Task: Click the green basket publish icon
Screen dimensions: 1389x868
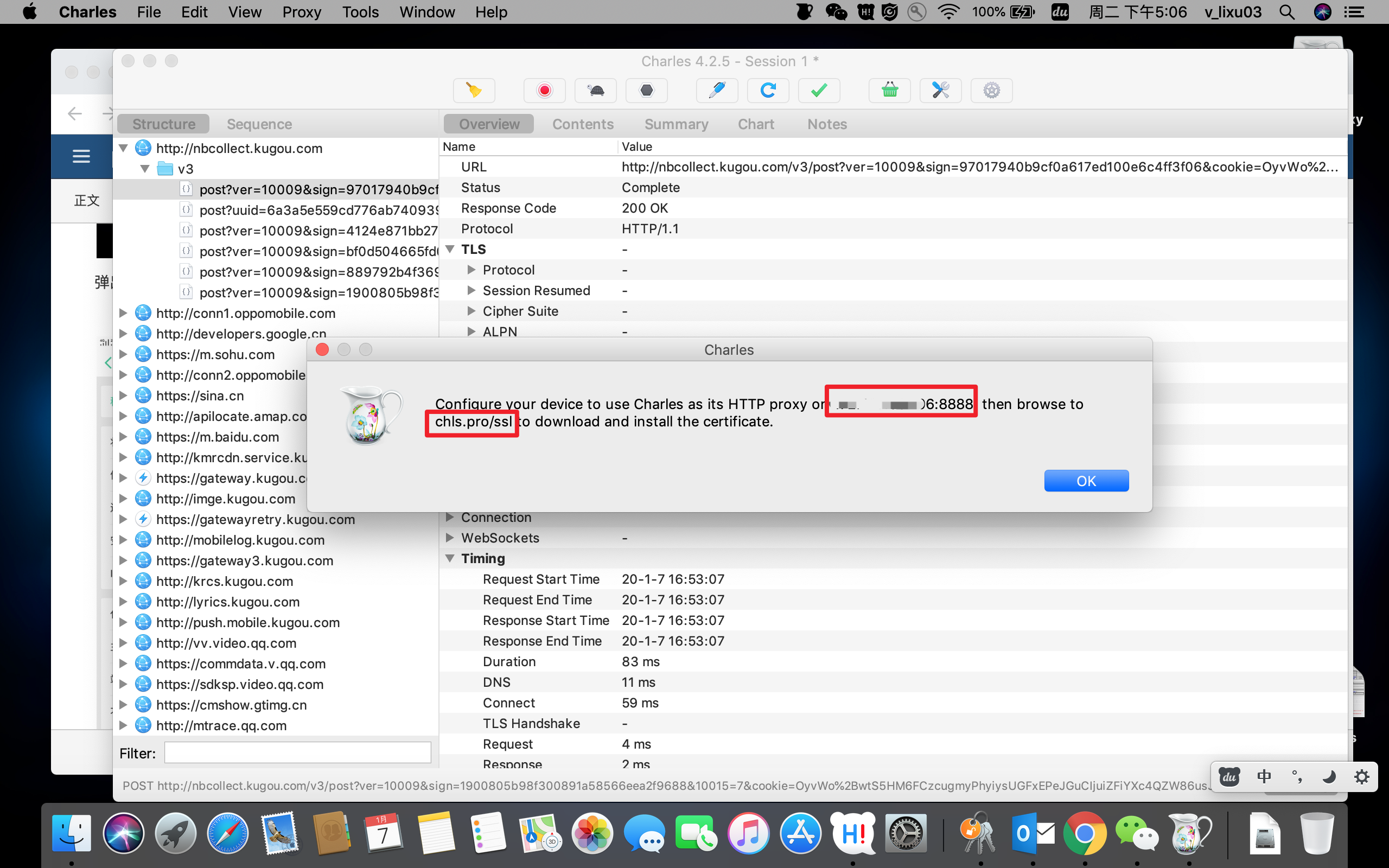Action: [890, 90]
